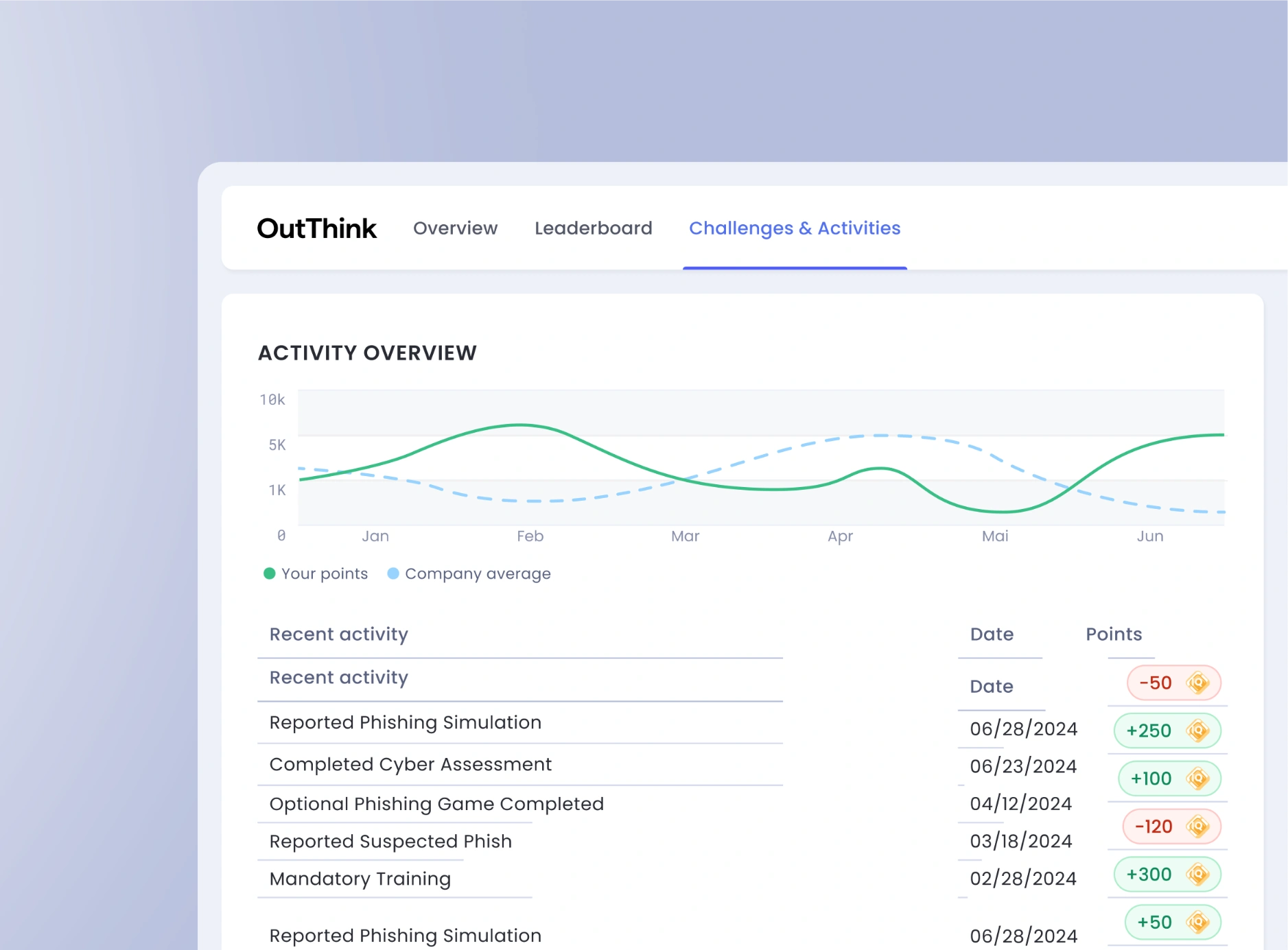Select the Challenges & Activities tab
1288x950 pixels.
point(795,228)
